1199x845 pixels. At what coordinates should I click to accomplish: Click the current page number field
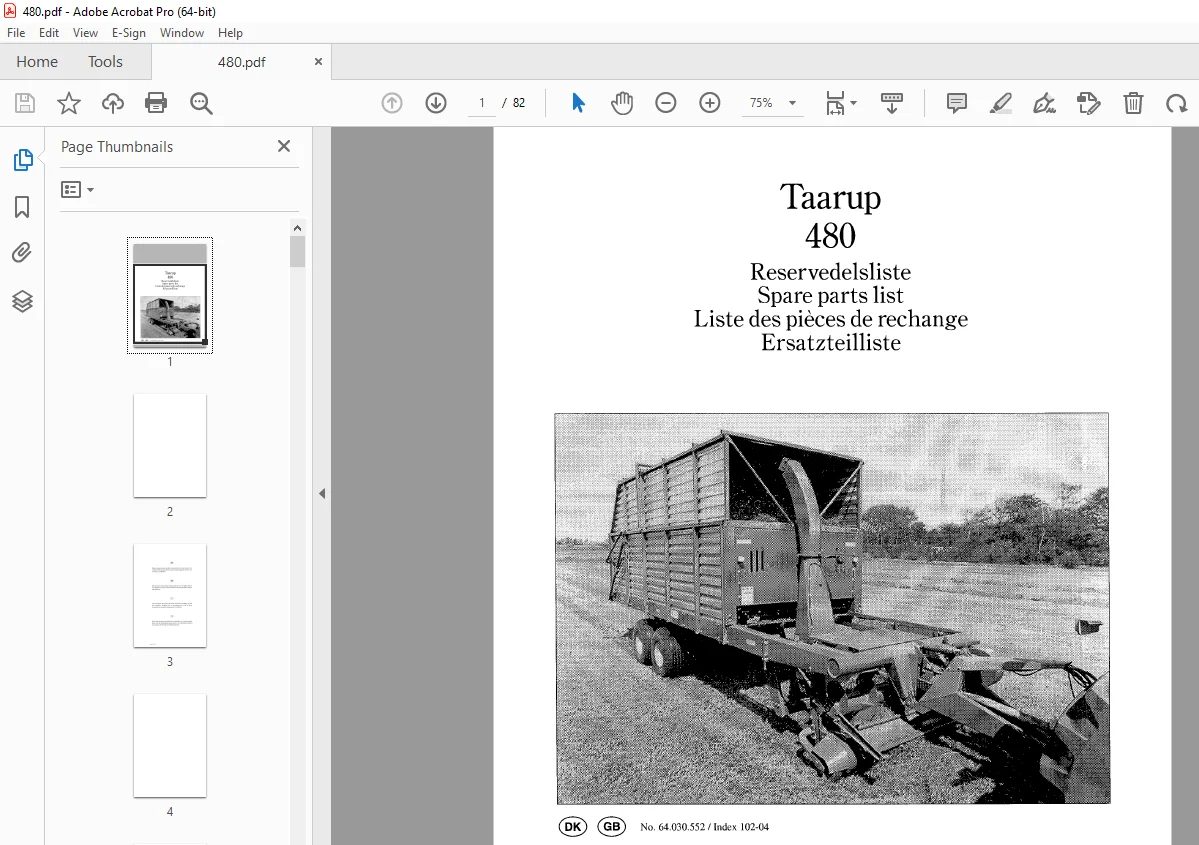pyautogui.click(x=482, y=102)
